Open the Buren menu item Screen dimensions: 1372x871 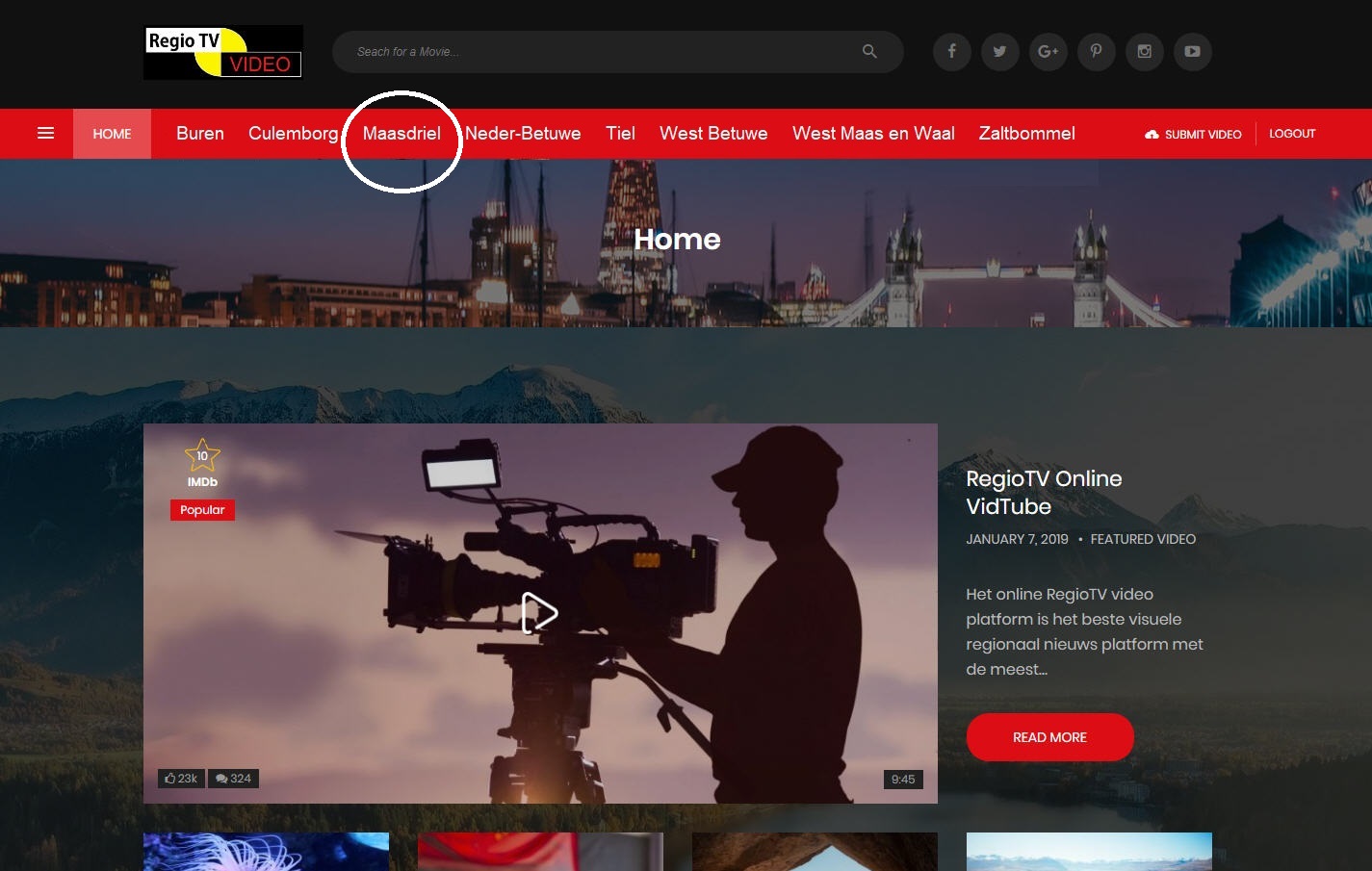[x=200, y=134]
